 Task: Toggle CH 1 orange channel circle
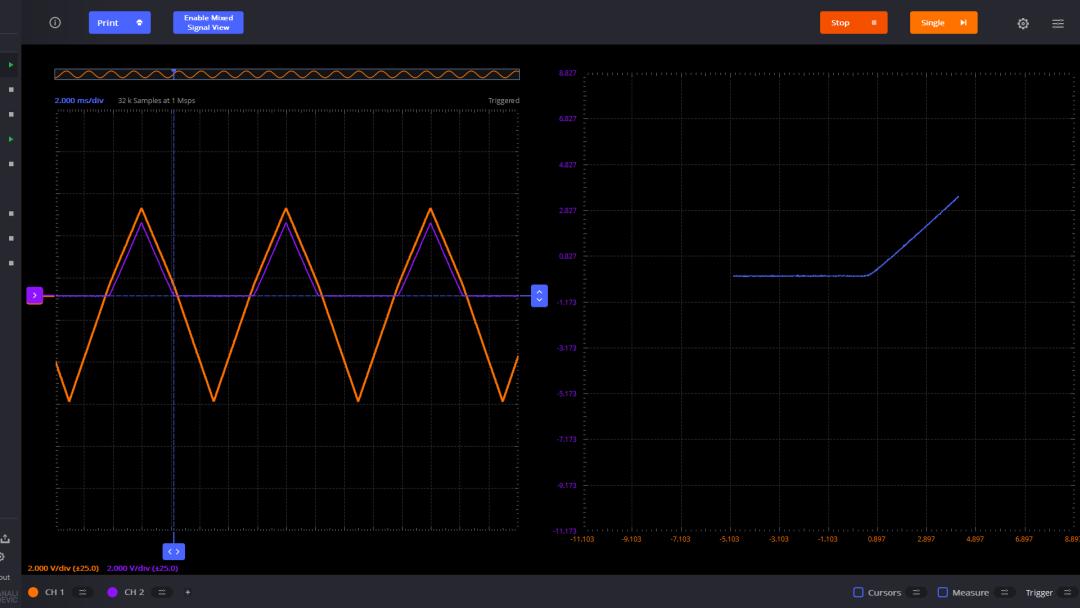(x=33, y=592)
